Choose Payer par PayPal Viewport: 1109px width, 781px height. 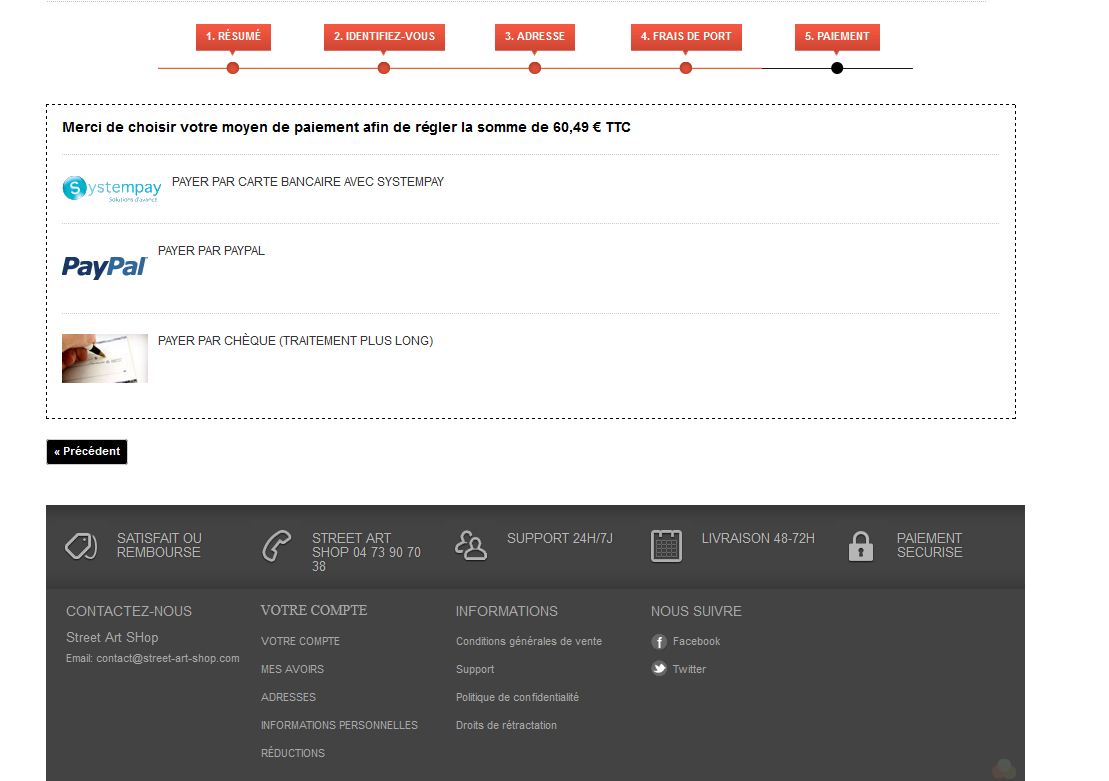click(x=211, y=250)
